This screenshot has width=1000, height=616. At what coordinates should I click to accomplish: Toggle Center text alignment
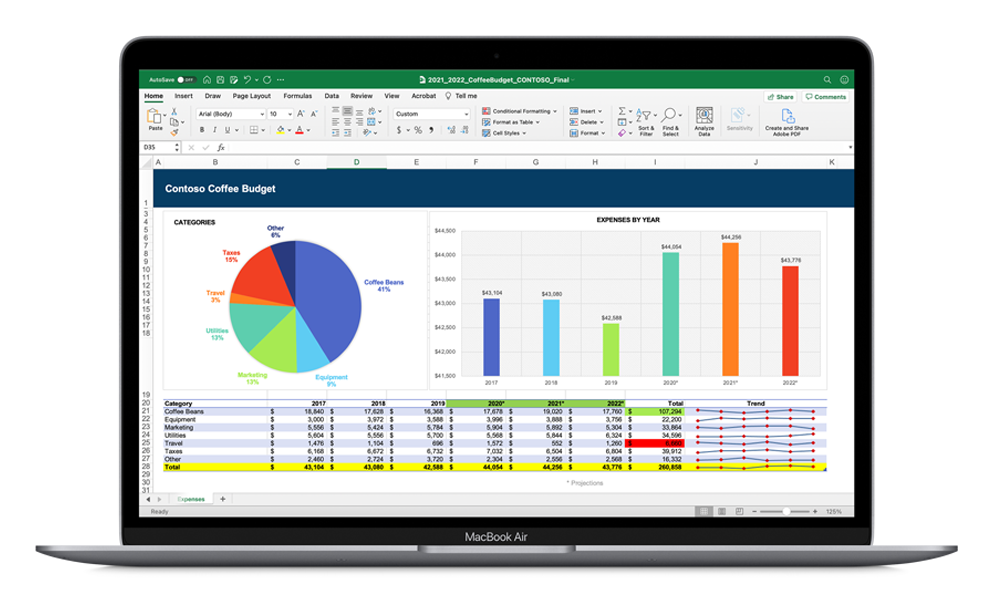point(348,122)
